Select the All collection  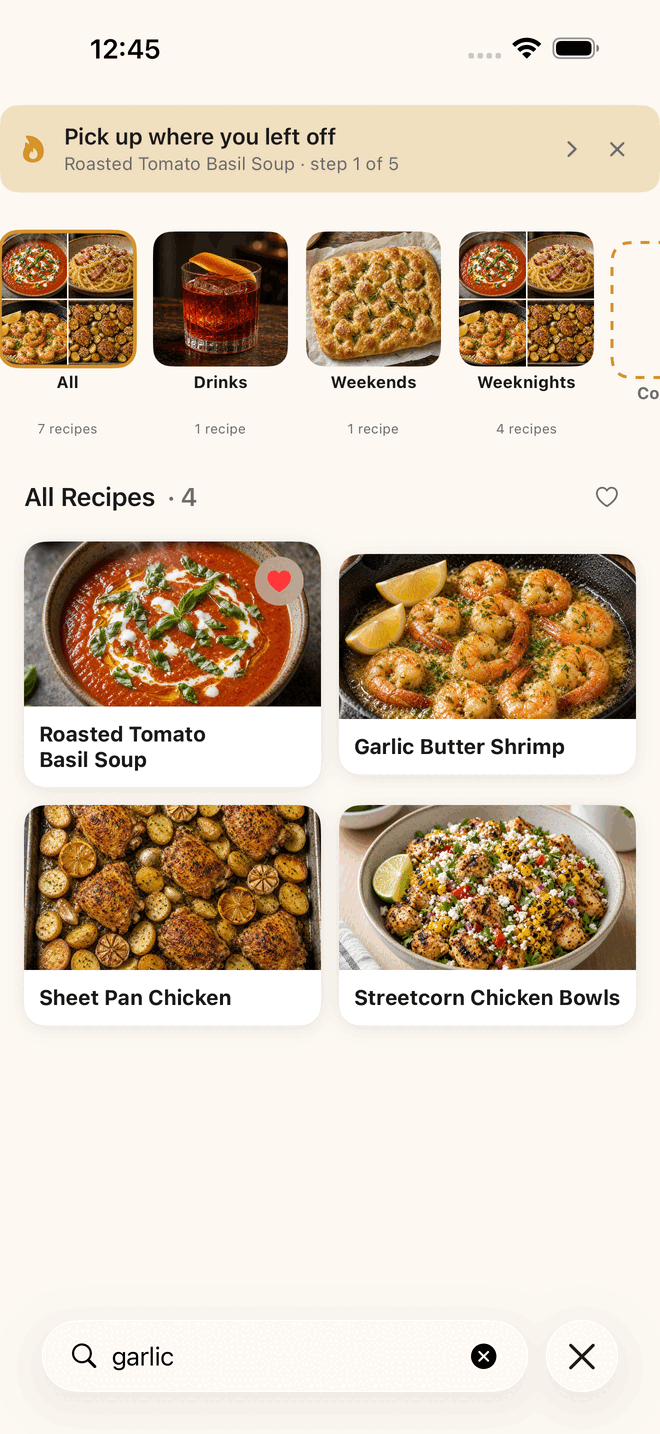point(68,299)
